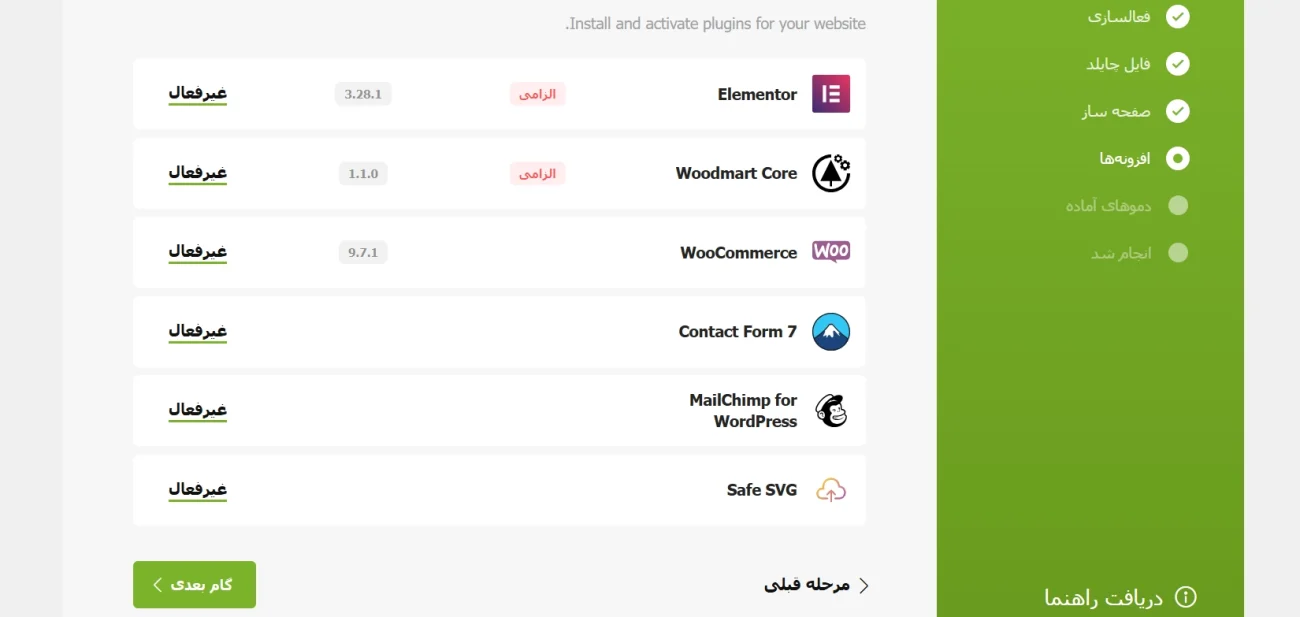Click the MailChimp monkey logo icon
This screenshot has width=1300, height=617.
[x=830, y=410]
